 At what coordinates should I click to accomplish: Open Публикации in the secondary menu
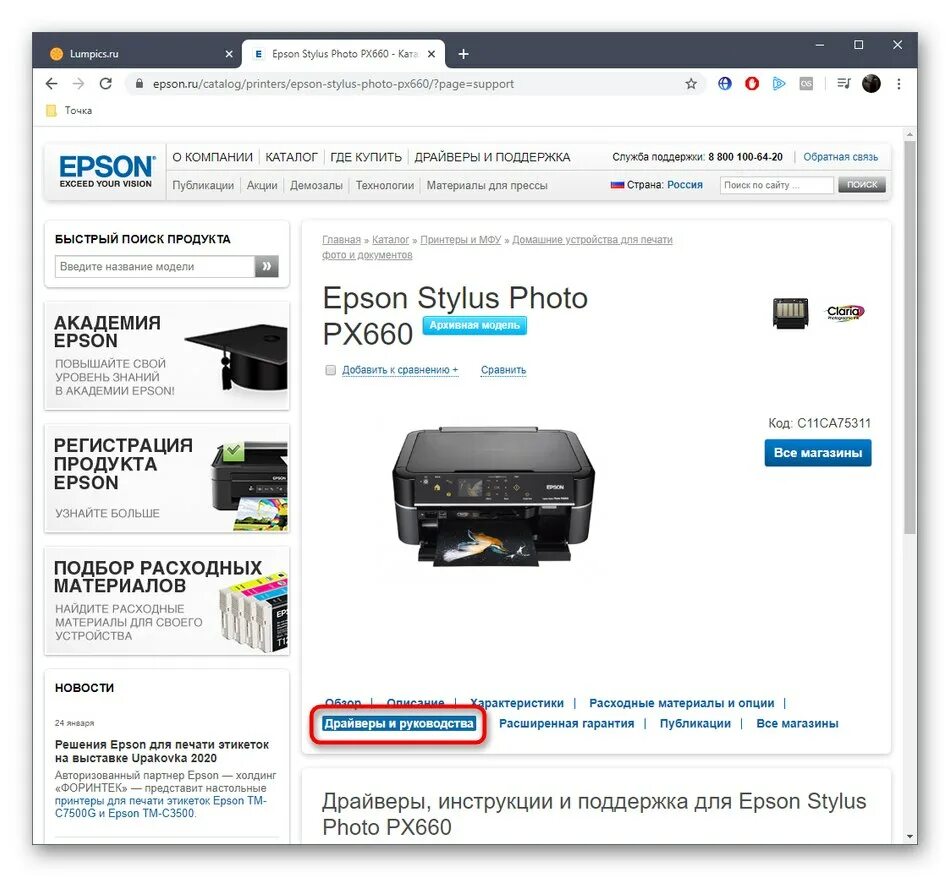click(x=203, y=185)
